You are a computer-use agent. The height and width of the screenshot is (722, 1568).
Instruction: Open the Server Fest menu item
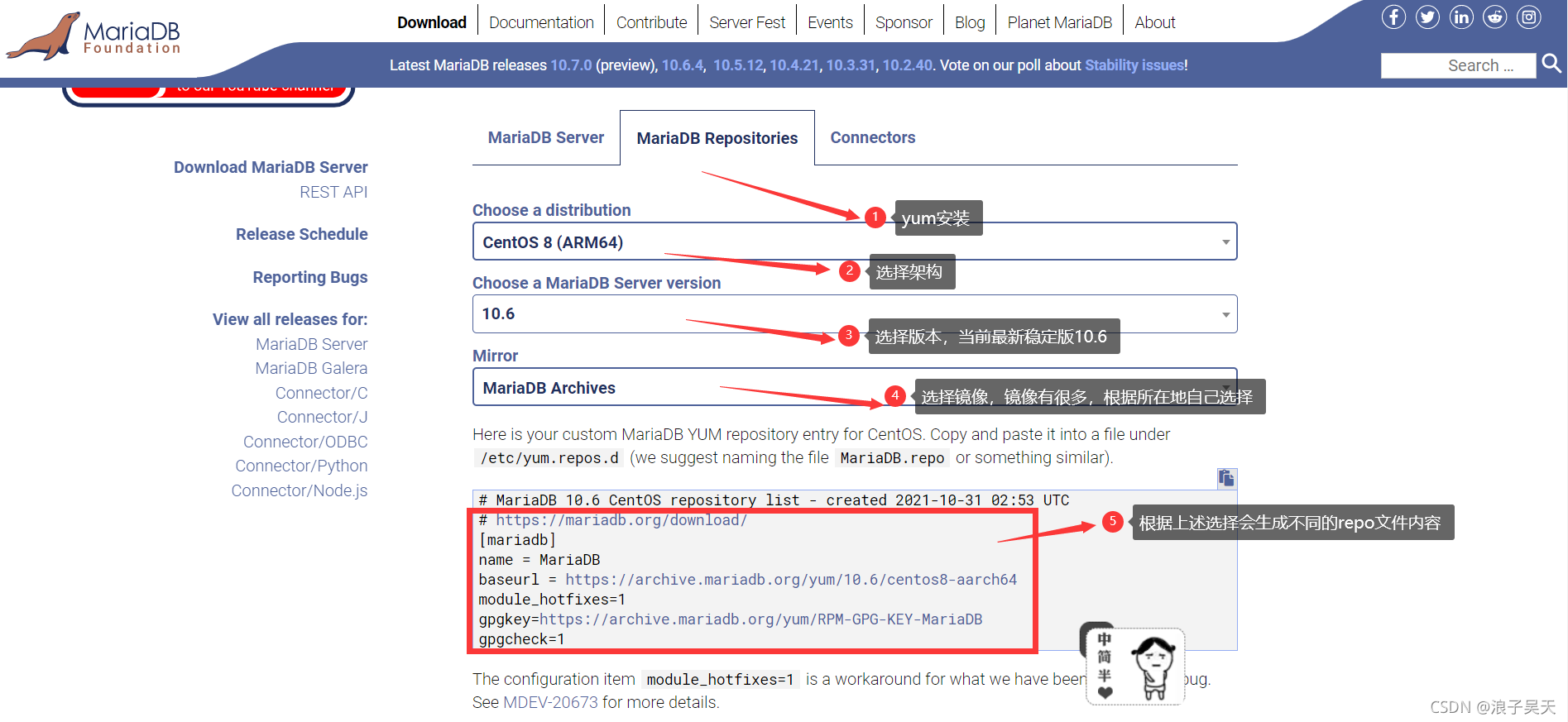[x=747, y=22]
